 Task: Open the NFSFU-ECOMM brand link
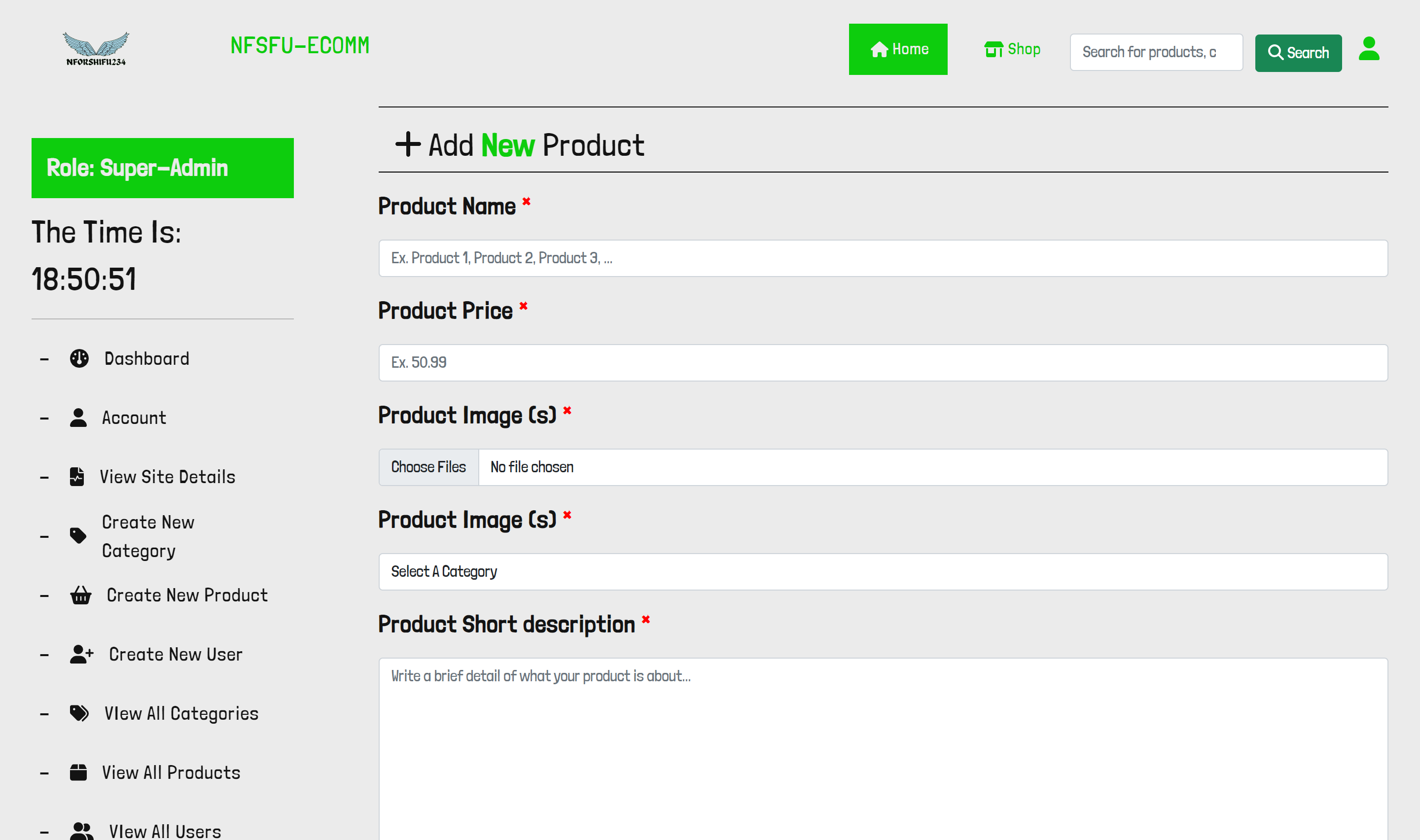[x=299, y=45]
